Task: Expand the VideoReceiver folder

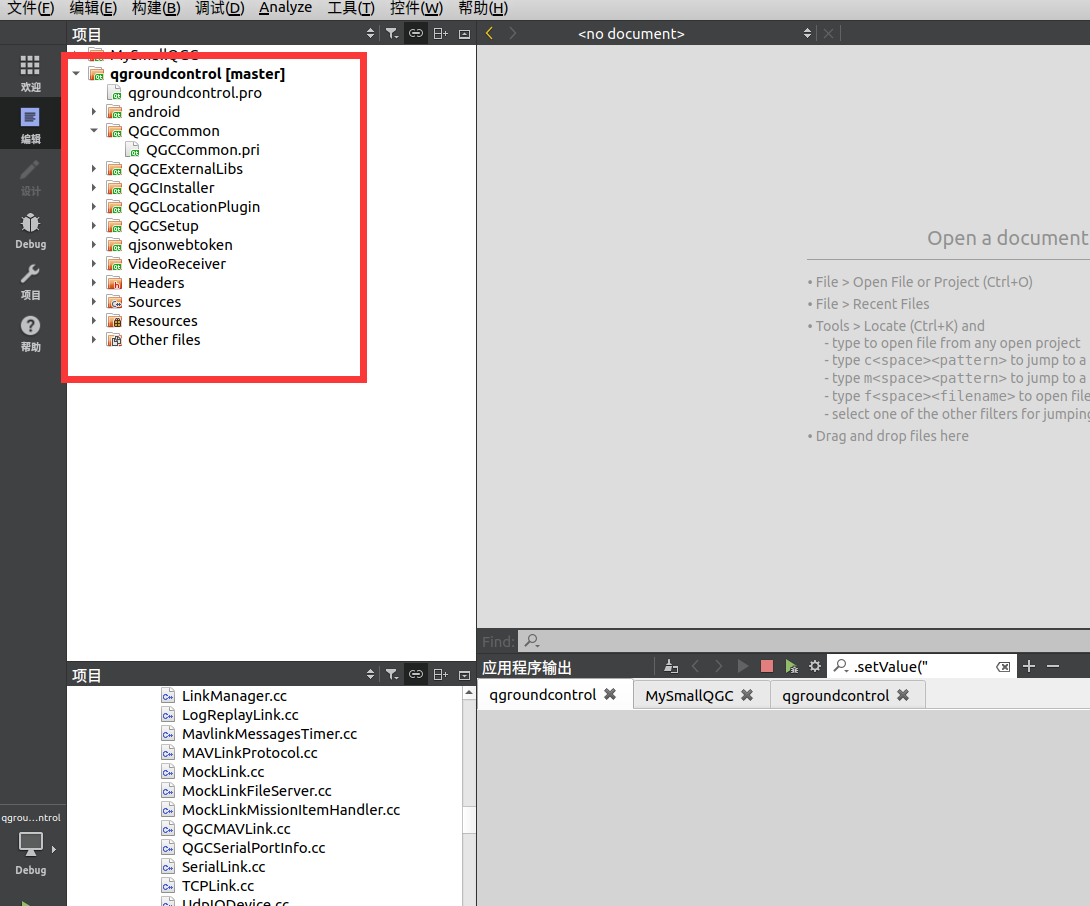Action: (94, 264)
